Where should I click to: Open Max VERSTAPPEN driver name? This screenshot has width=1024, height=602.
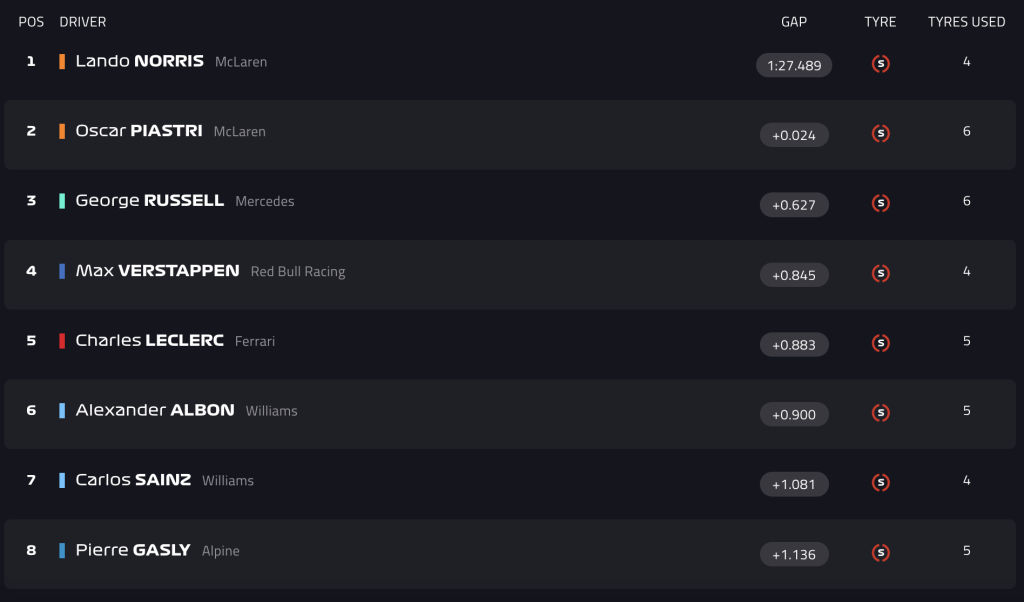[157, 271]
